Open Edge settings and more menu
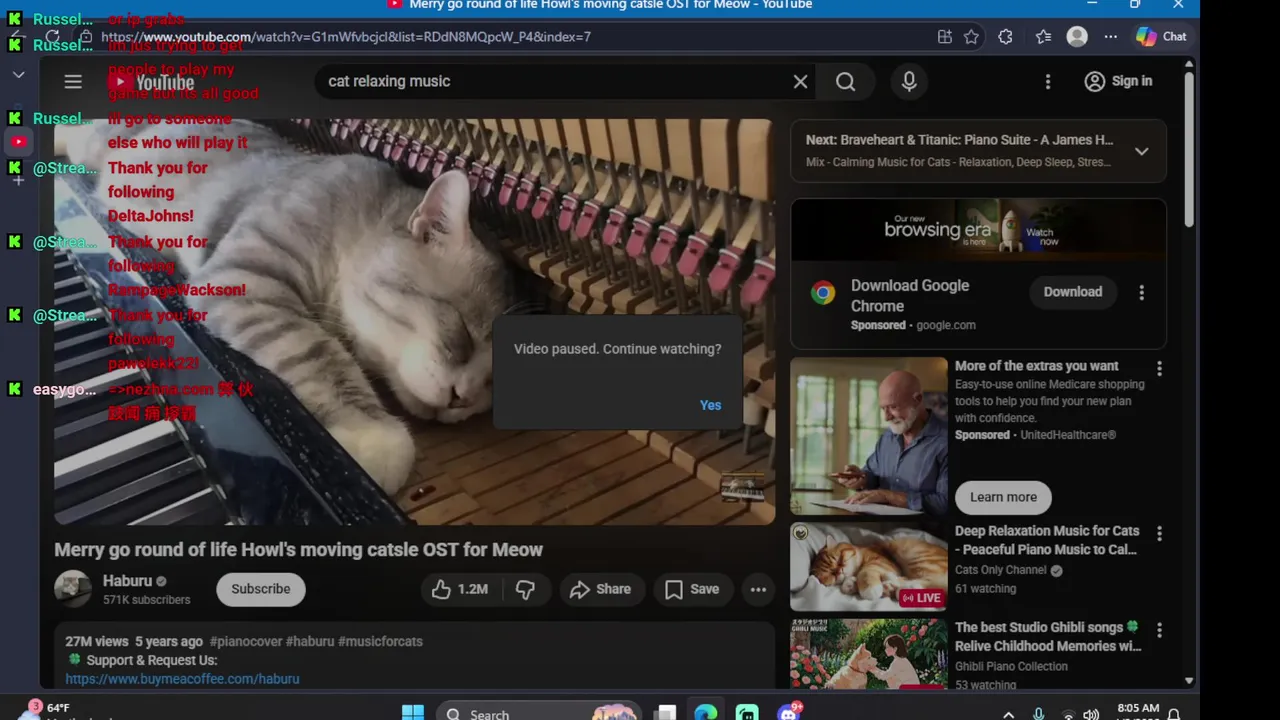The image size is (1280, 720). click(1111, 37)
